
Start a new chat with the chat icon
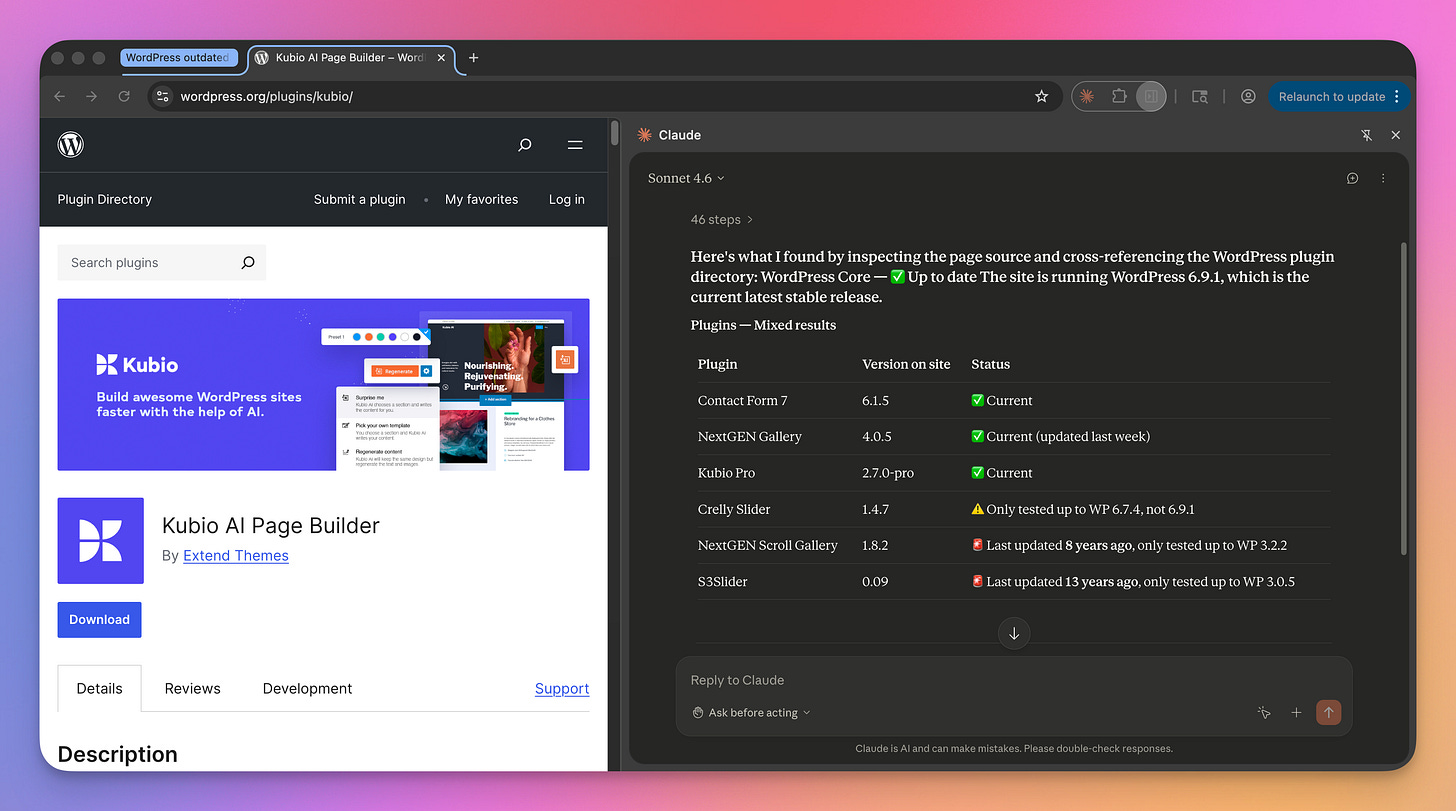(1353, 178)
